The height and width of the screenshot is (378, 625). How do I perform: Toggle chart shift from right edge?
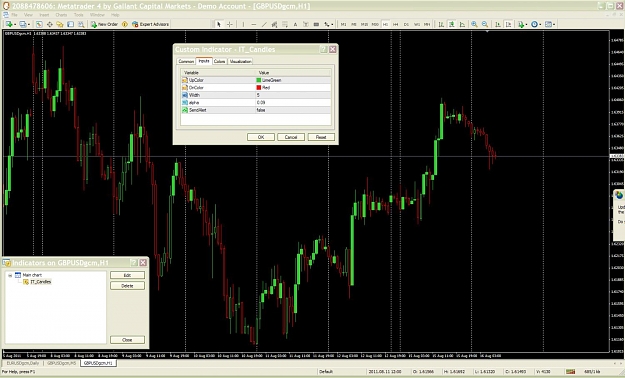point(508,24)
